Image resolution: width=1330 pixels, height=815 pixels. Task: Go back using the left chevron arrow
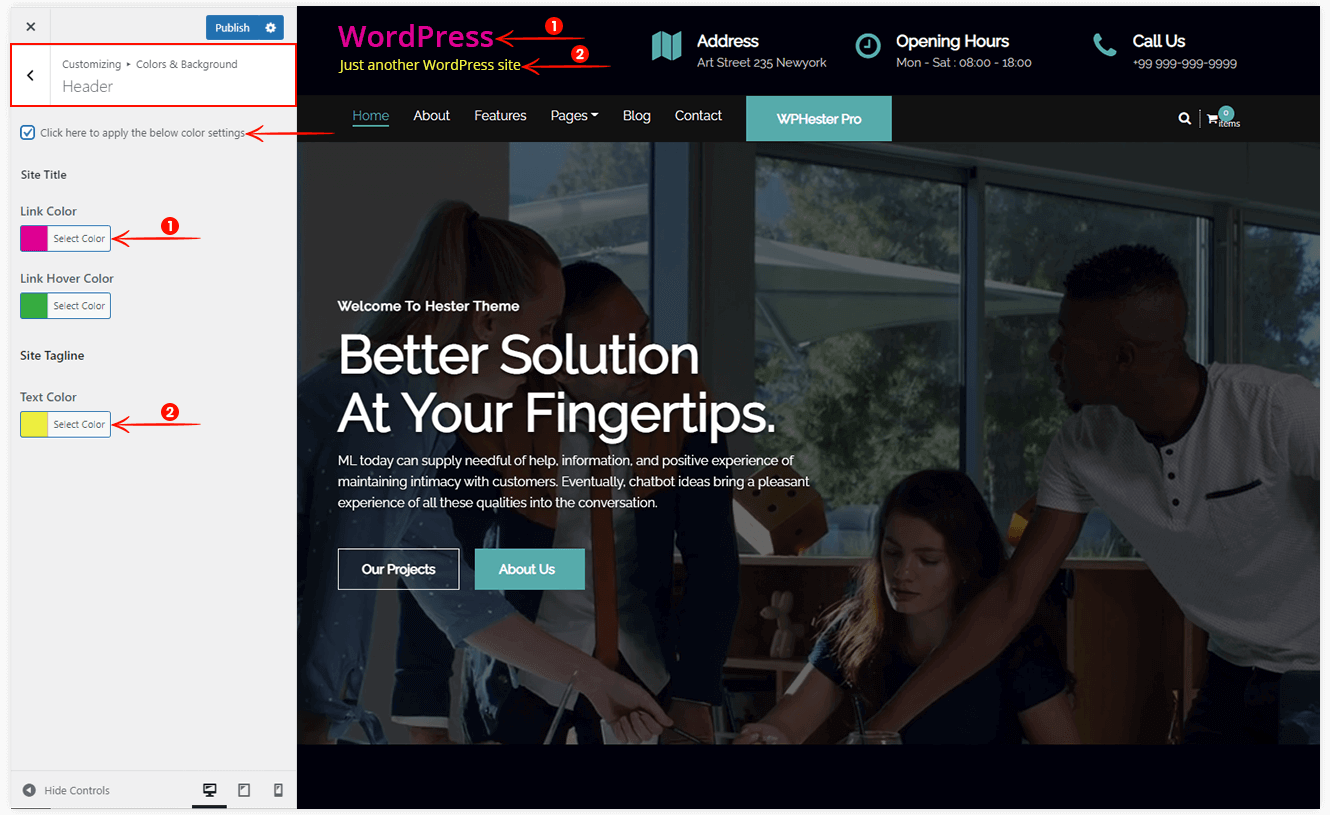(x=31, y=75)
